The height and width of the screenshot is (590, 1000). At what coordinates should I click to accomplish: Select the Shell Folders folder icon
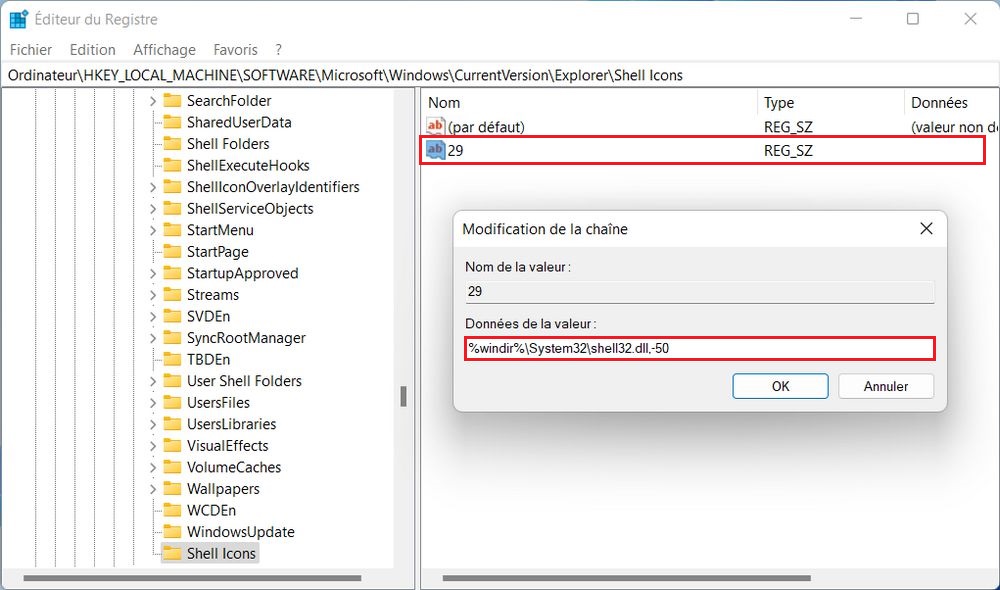pos(172,144)
